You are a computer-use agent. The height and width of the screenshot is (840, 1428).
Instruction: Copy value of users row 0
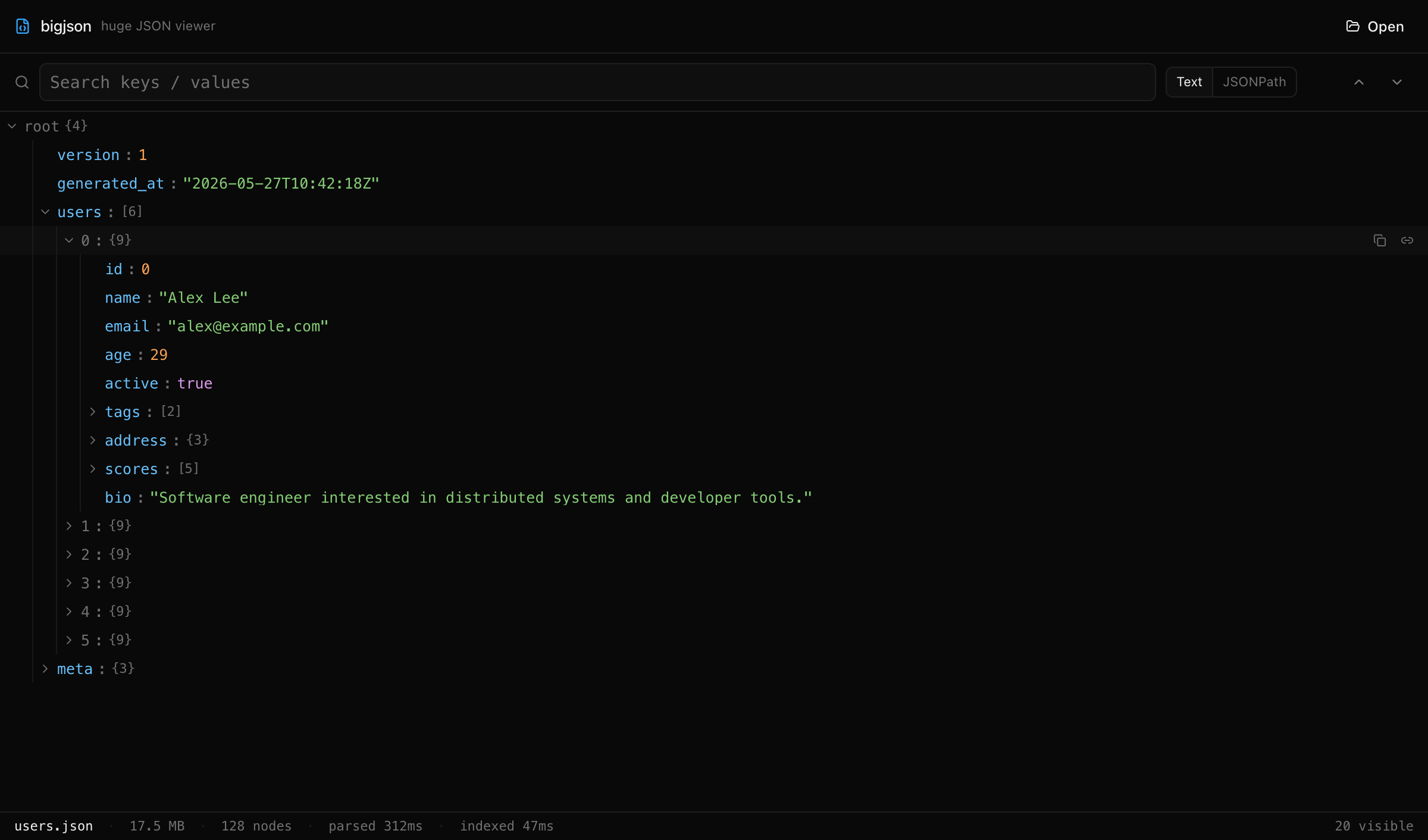tap(1380, 240)
